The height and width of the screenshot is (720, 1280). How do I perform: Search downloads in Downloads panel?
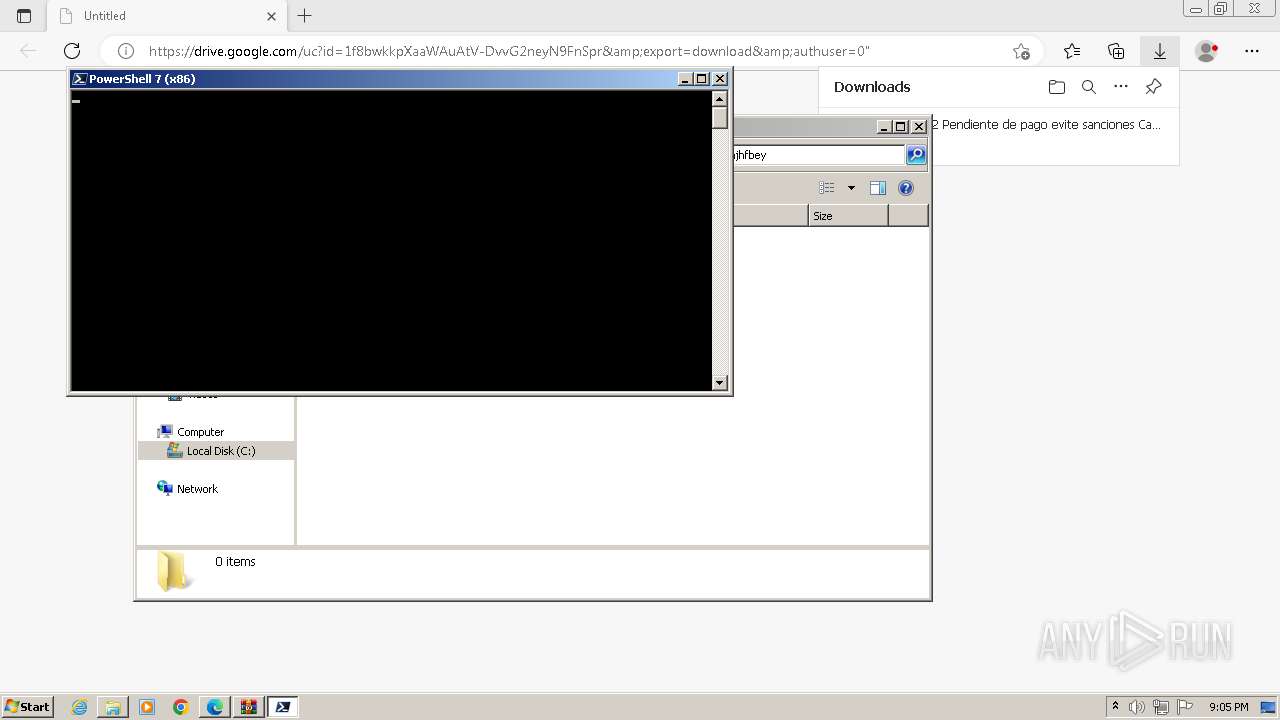point(1089,87)
